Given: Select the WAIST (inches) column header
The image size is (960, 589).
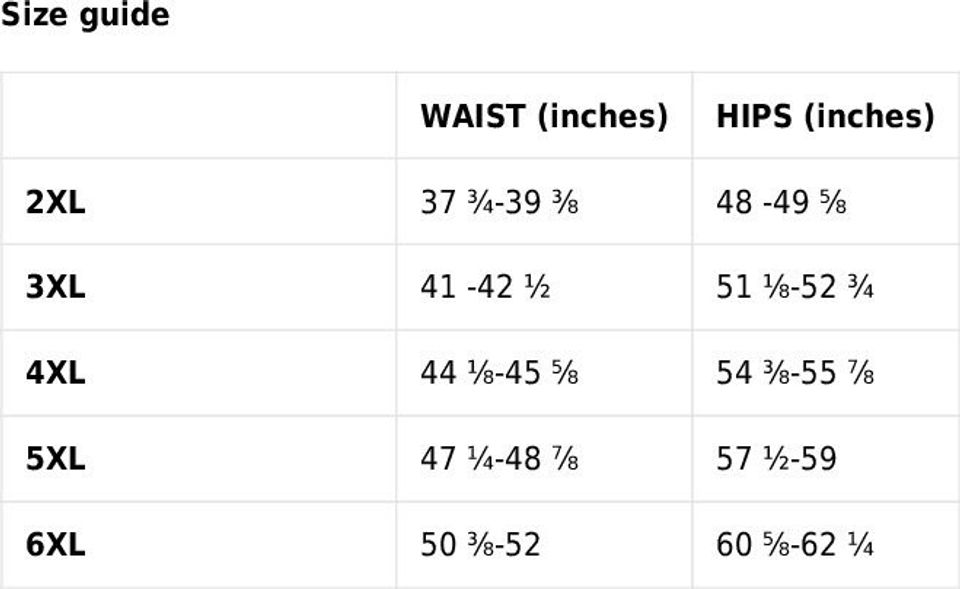Looking at the screenshot, I should (x=543, y=116).
